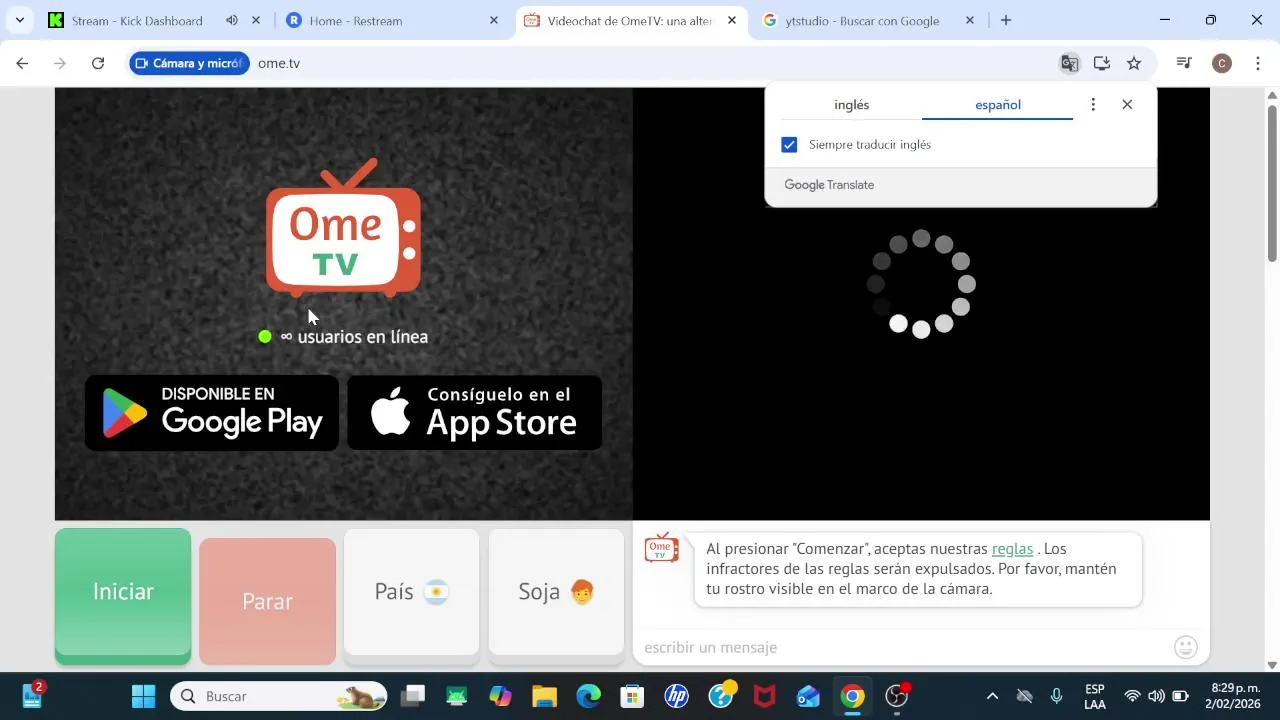Click the OmeTV avatar beside the chat message
The height and width of the screenshot is (720, 1280).
[x=661, y=548]
